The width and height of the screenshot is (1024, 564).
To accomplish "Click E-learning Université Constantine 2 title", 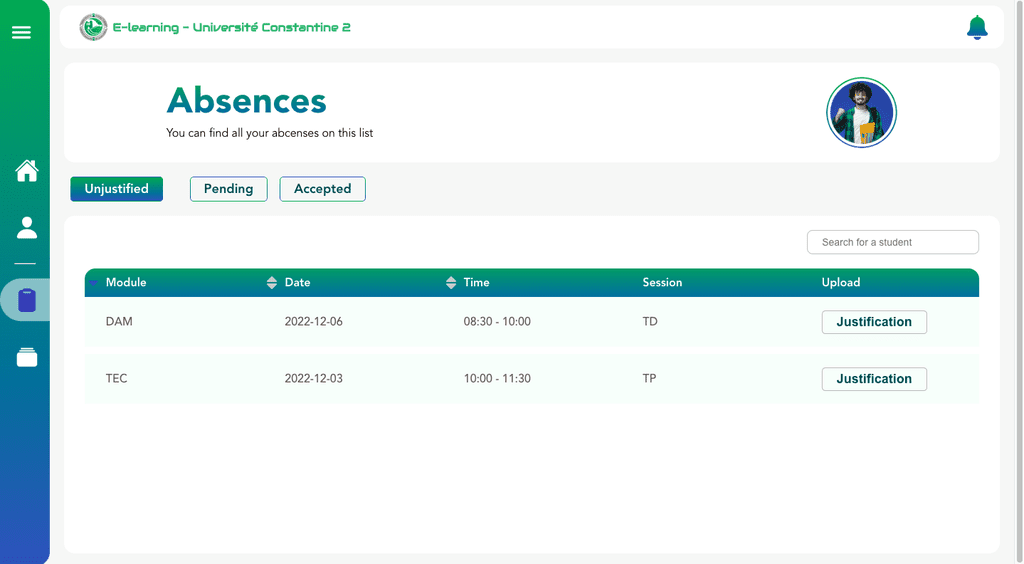I will [232, 27].
